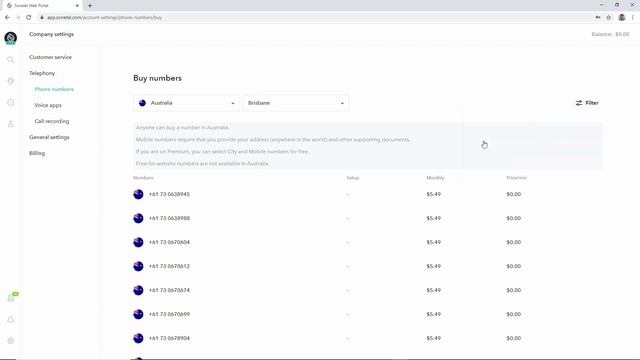This screenshot has height=360, width=640.
Task: Select the Sonetel Web Portal tab
Action: pos(41,6)
